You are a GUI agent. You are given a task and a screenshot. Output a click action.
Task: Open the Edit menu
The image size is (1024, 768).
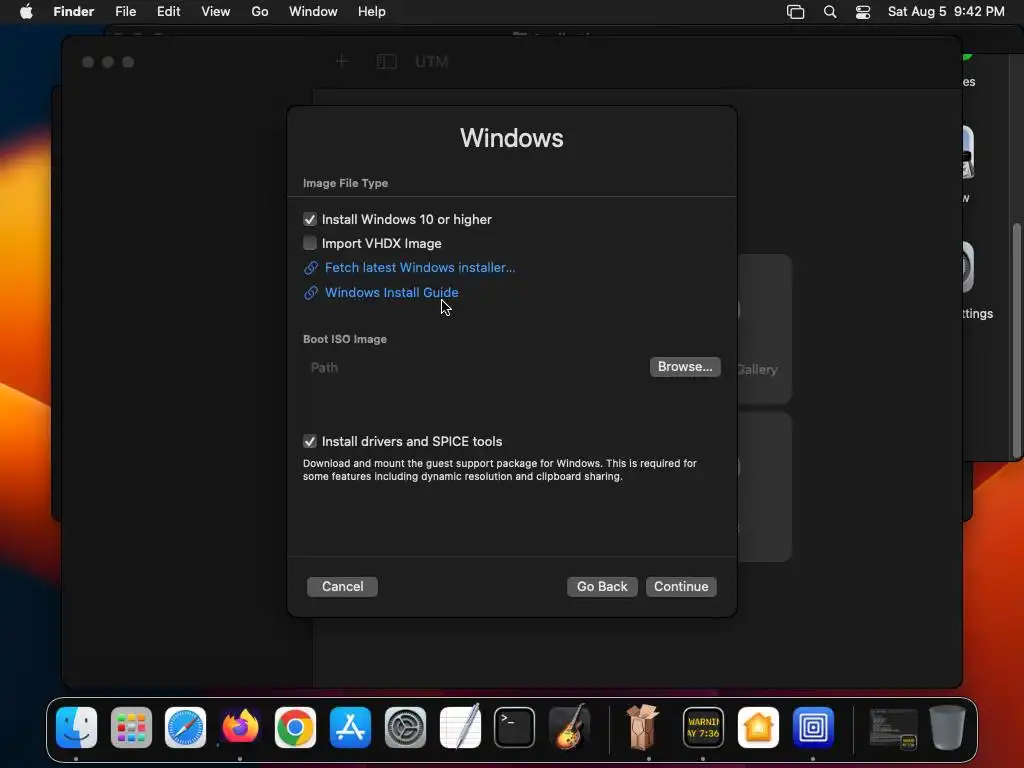[168, 12]
